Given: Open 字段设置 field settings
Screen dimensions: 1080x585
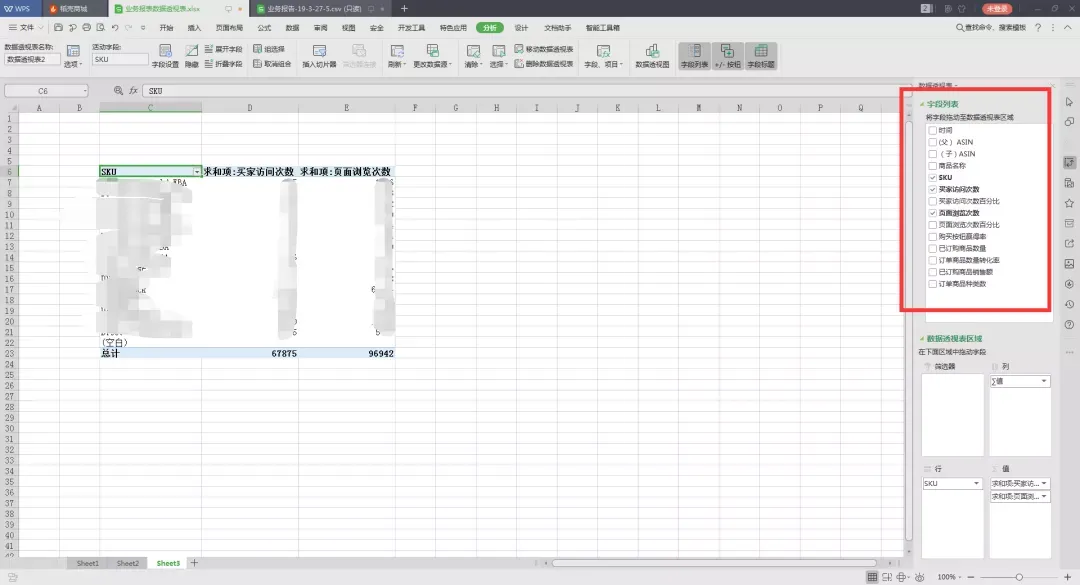Looking at the screenshot, I should [x=165, y=56].
